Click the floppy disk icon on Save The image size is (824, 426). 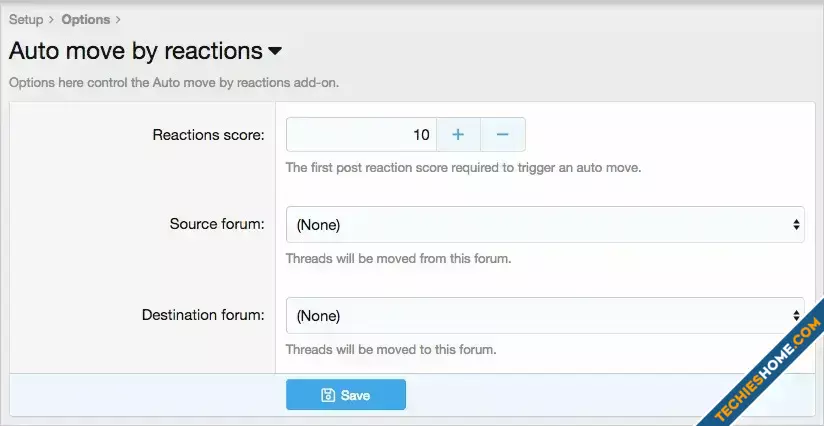pyautogui.click(x=327, y=395)
